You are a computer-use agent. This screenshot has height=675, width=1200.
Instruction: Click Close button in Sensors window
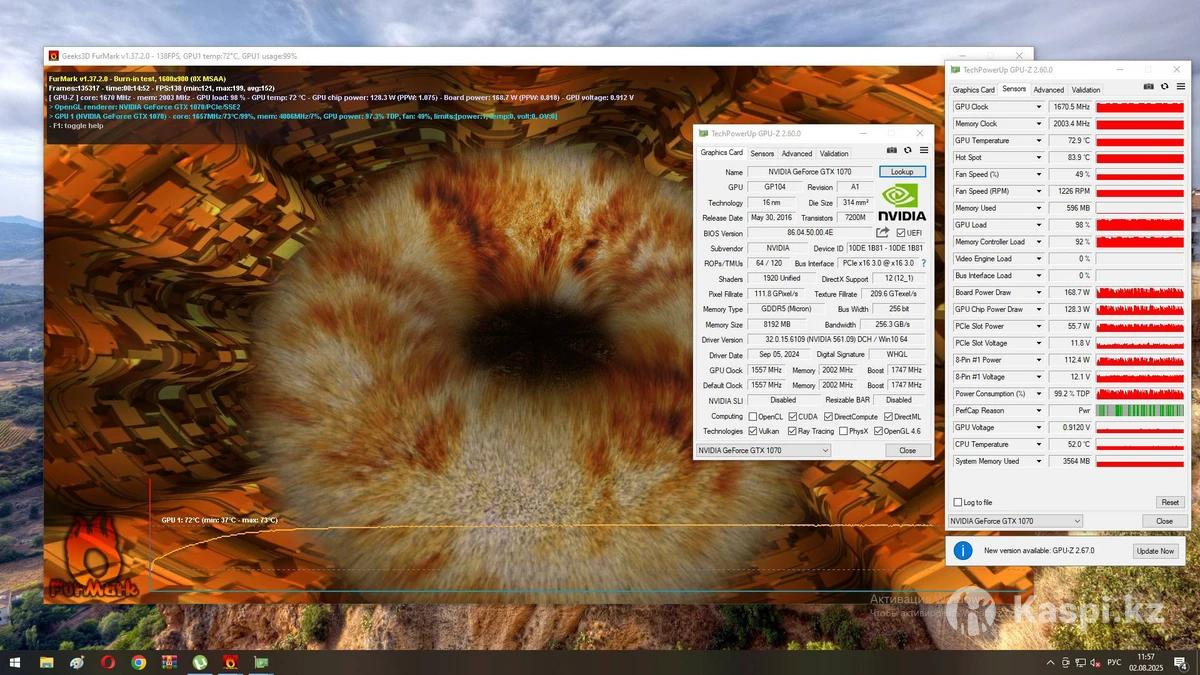pyautogui.click(x=1164, y=521)
